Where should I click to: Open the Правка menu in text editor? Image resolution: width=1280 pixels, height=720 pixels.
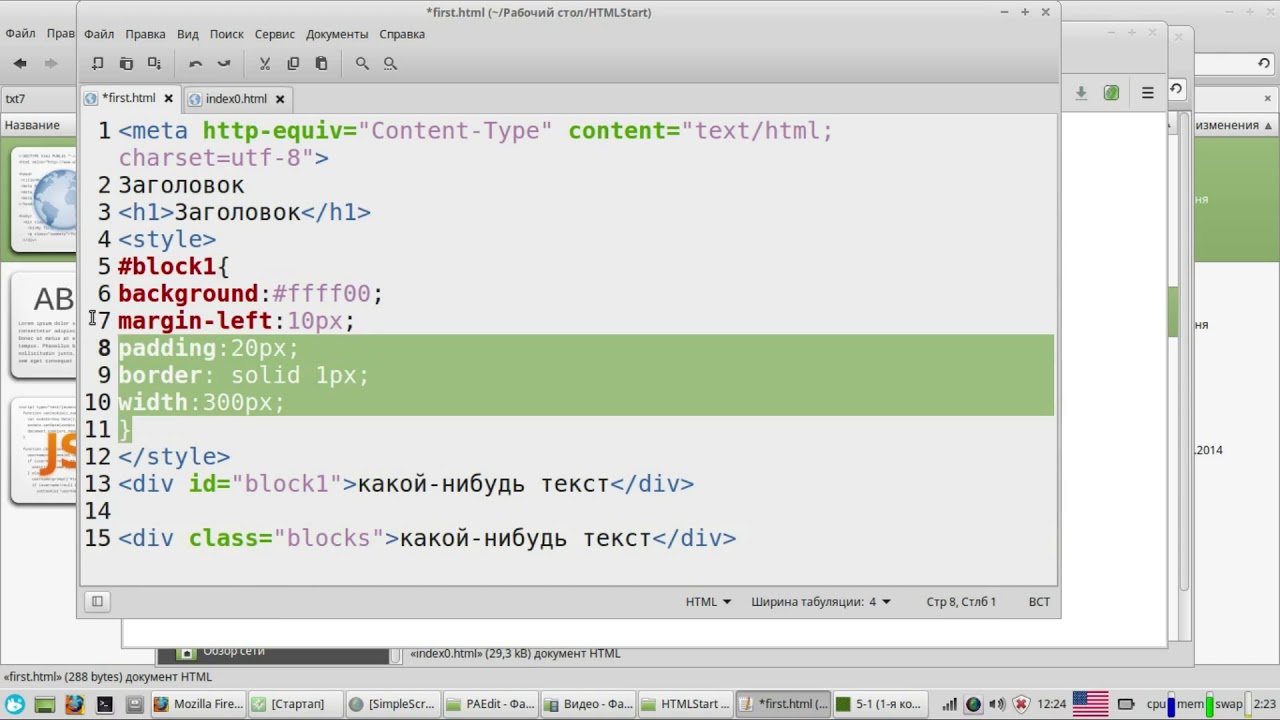click(x=145, y=34)
